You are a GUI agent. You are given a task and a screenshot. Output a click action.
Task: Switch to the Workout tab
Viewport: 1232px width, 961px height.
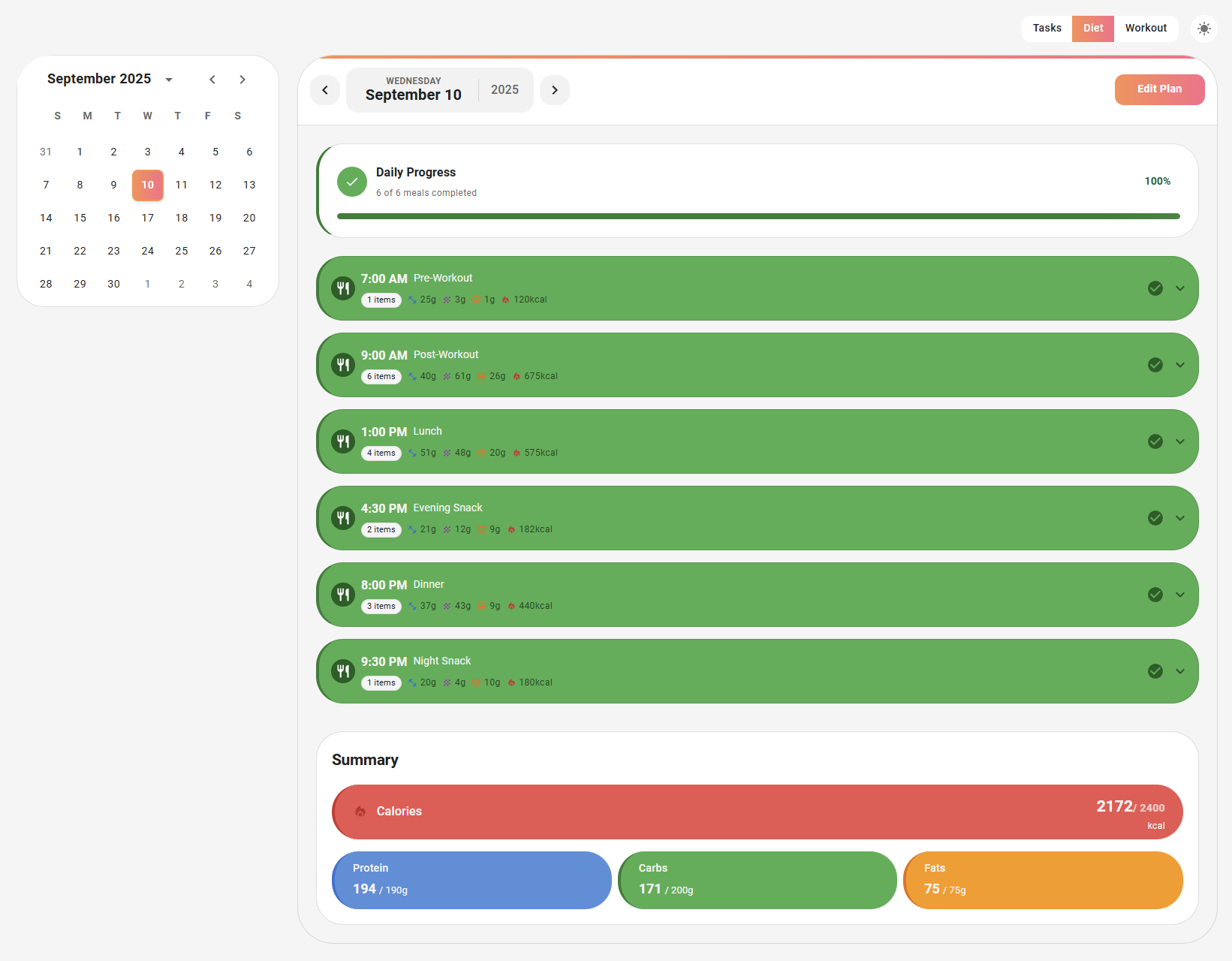[1146, 29]
